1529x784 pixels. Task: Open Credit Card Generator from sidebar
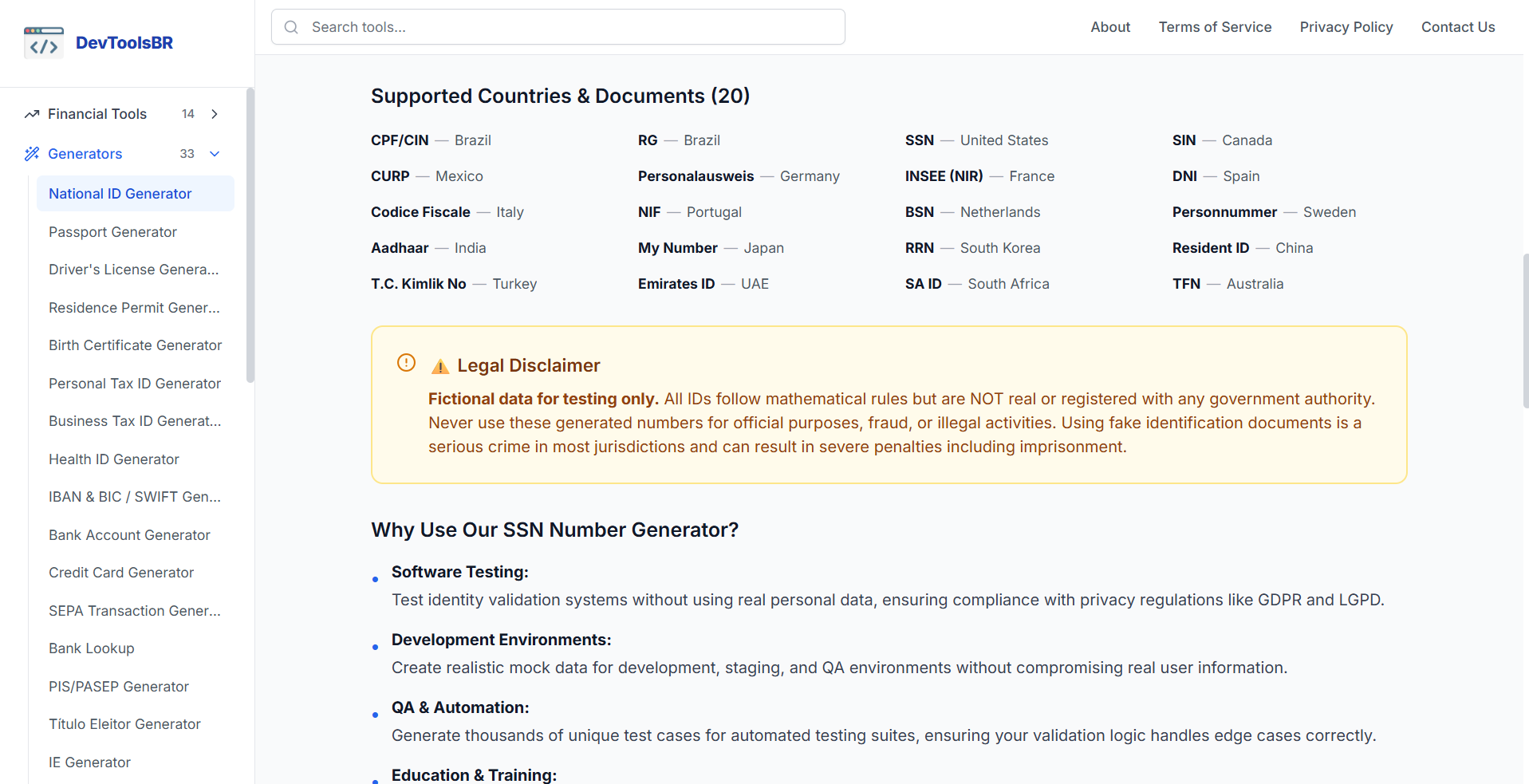click(121, 573)
